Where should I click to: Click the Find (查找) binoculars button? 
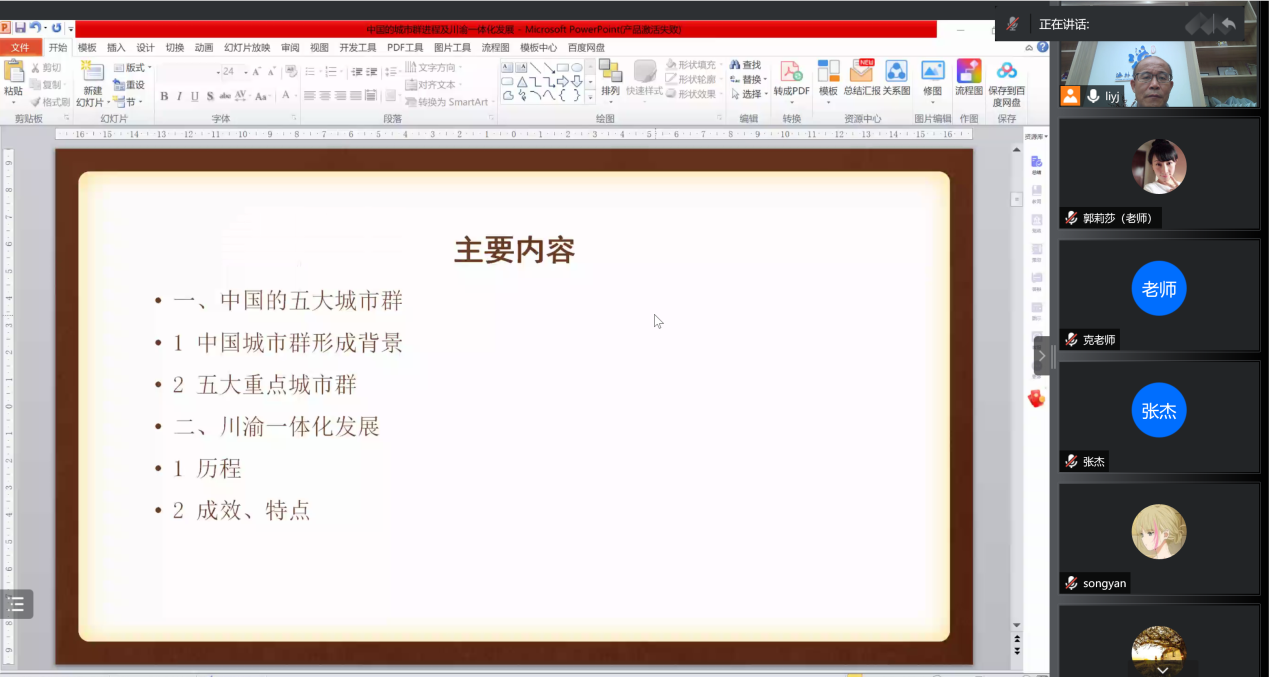[745, 65]
